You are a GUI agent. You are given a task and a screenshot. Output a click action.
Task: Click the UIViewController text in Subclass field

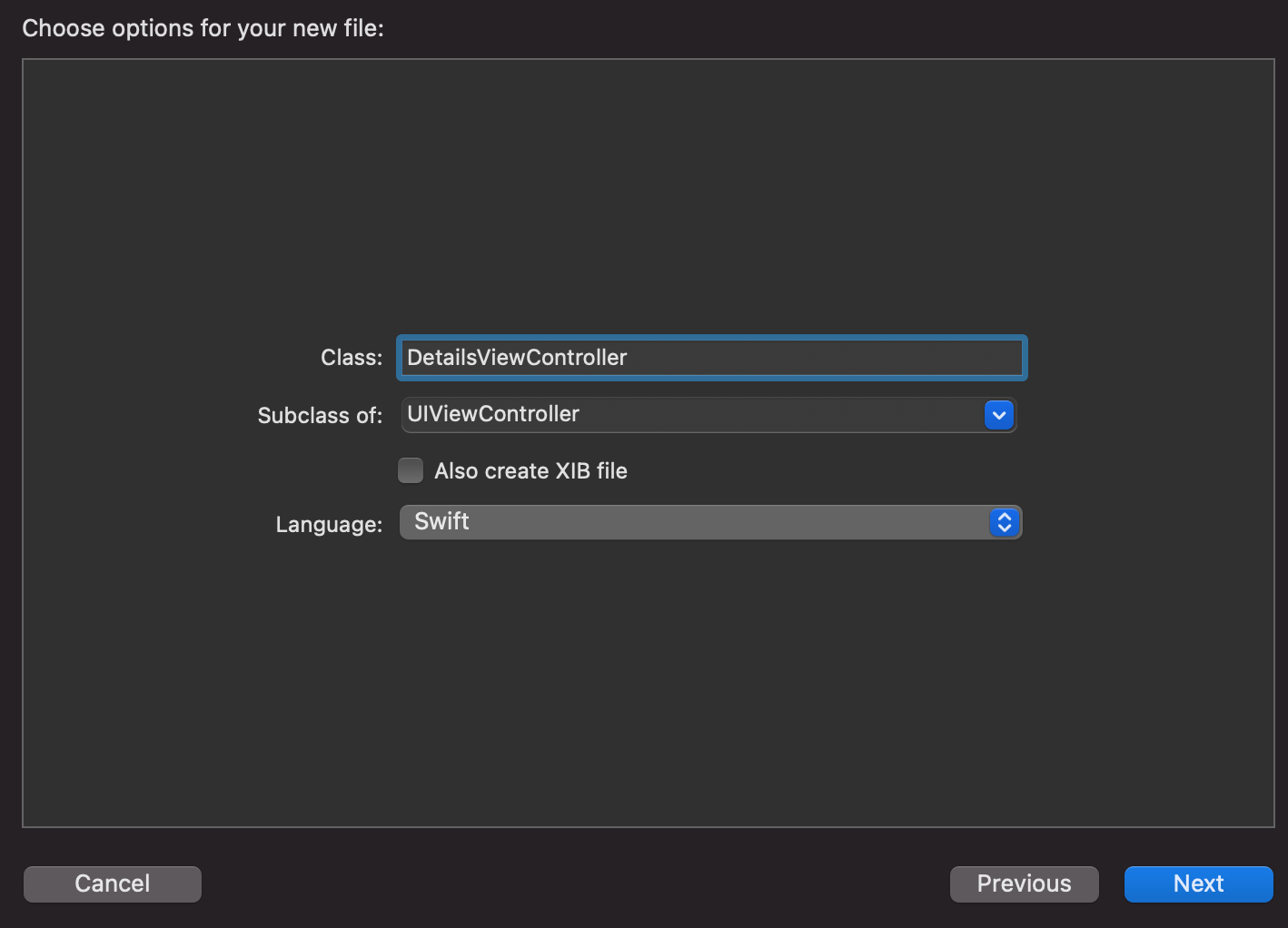point(493,414)
